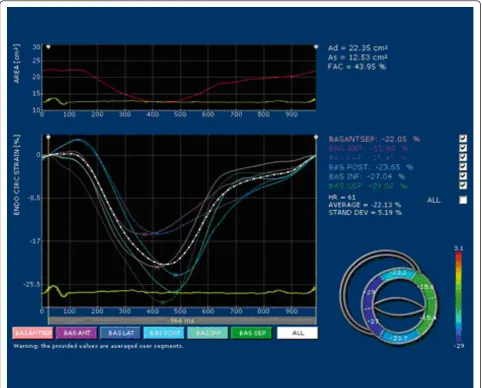
Task: Click the BAS INF: -27.04 % reading
Action: (x=367, y=176)
